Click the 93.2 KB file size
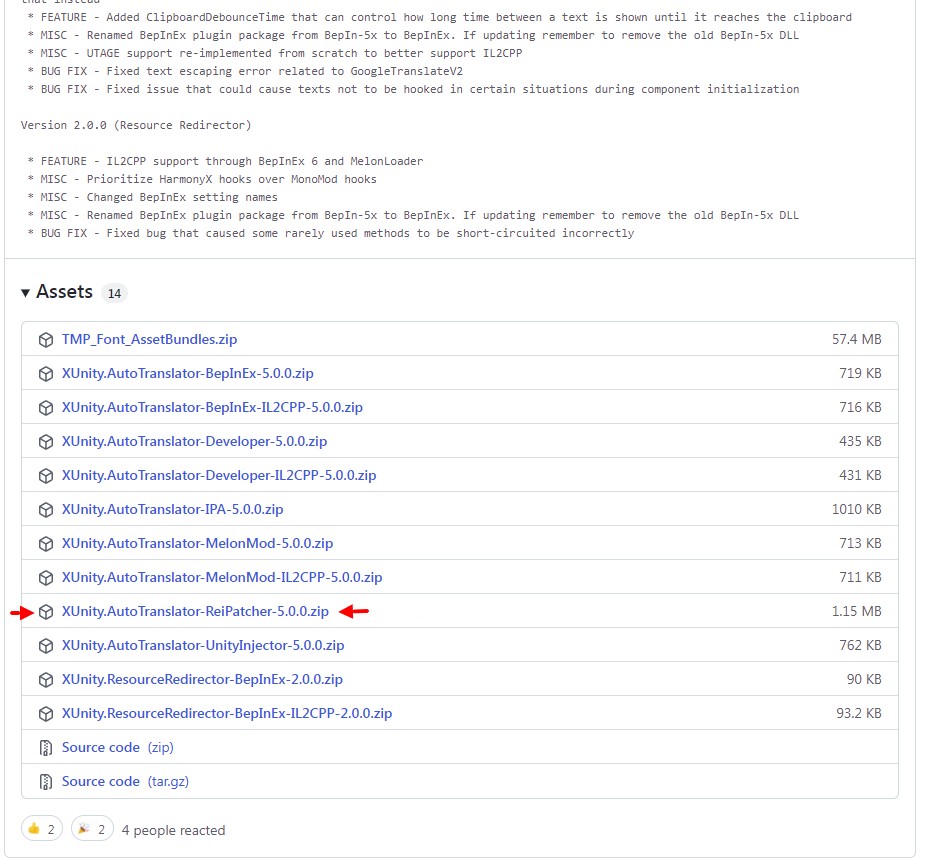The image size is (930, 859). pyautogui.click(x=859, y=713)
